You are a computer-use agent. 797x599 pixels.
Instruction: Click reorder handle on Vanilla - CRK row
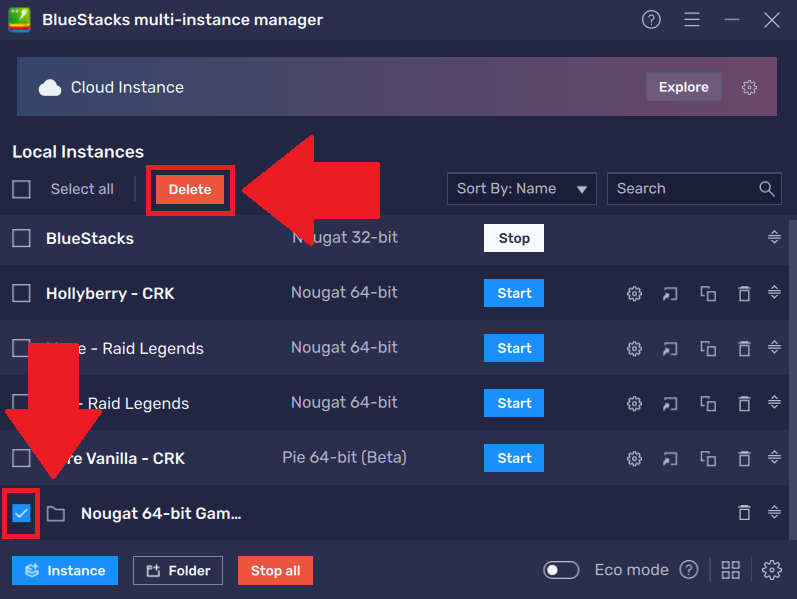(774, 457)
